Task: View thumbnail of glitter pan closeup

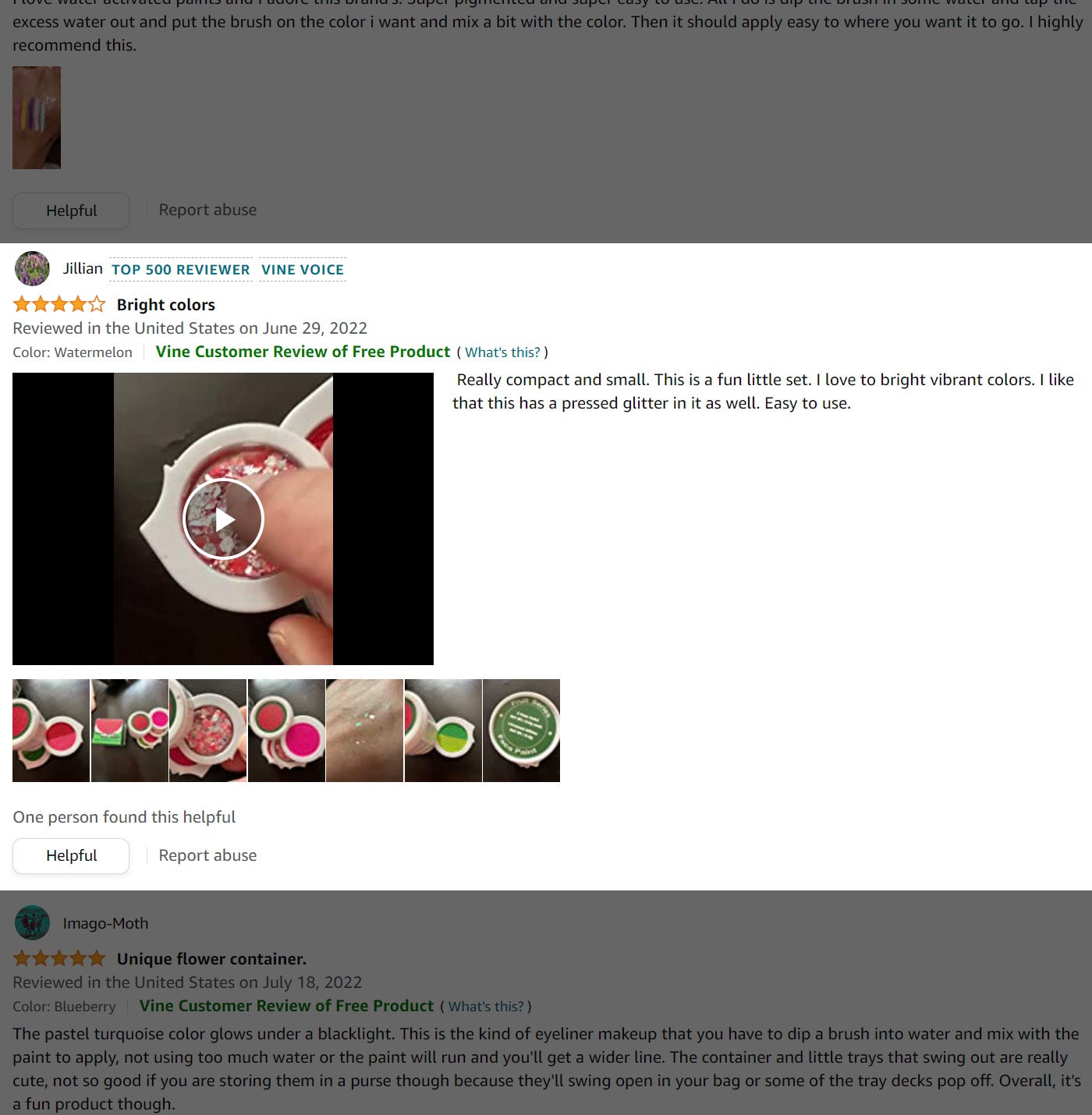Action: tap(207, 731)
